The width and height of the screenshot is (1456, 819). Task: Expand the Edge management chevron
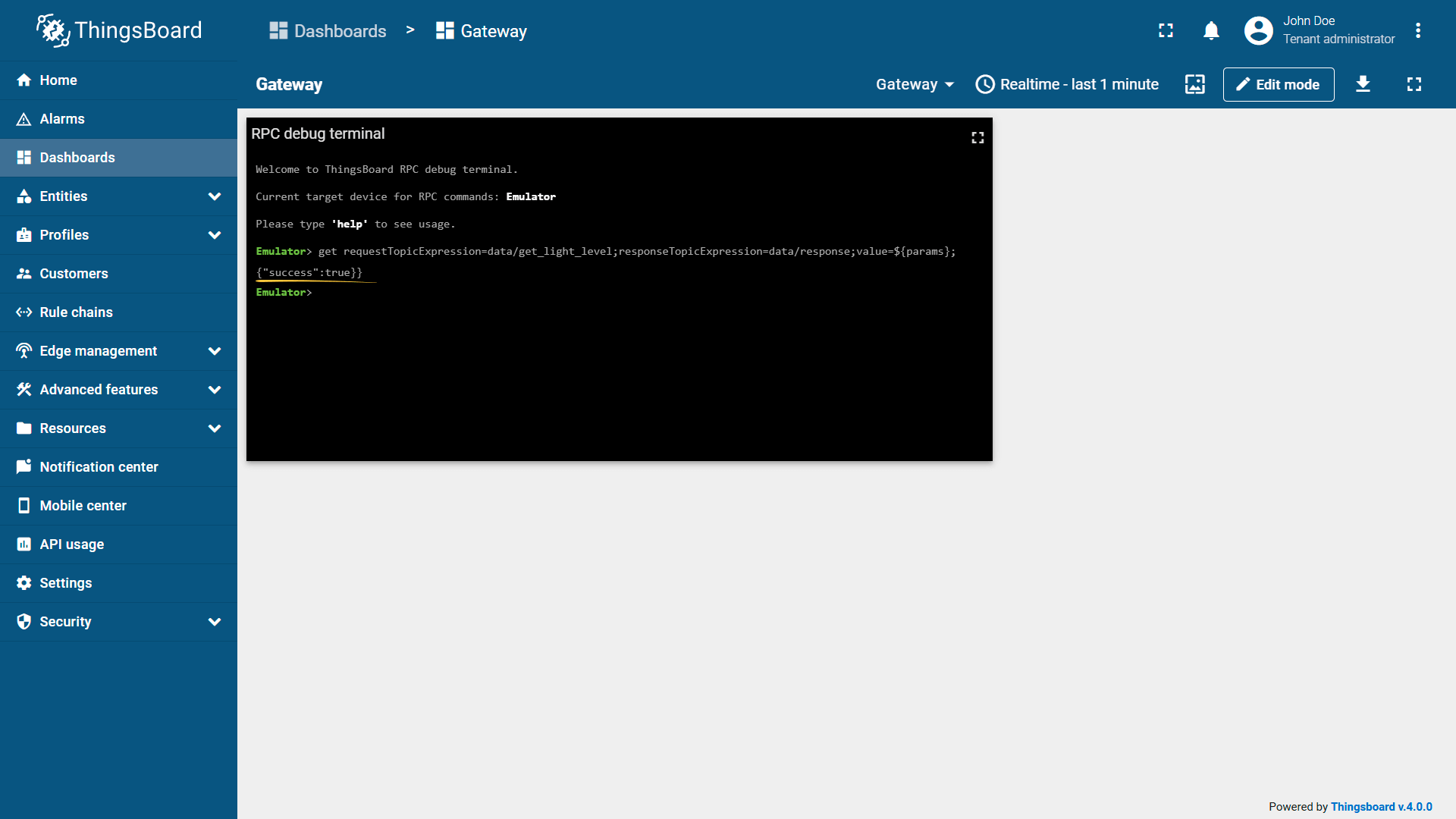(215, 351)
